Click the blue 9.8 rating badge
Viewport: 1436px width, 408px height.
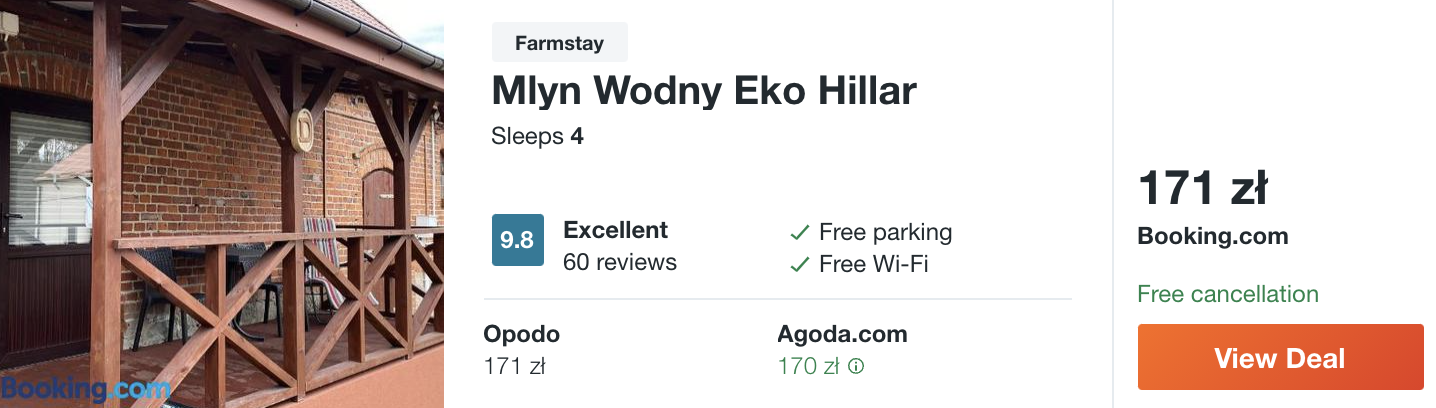coord(517,240)
